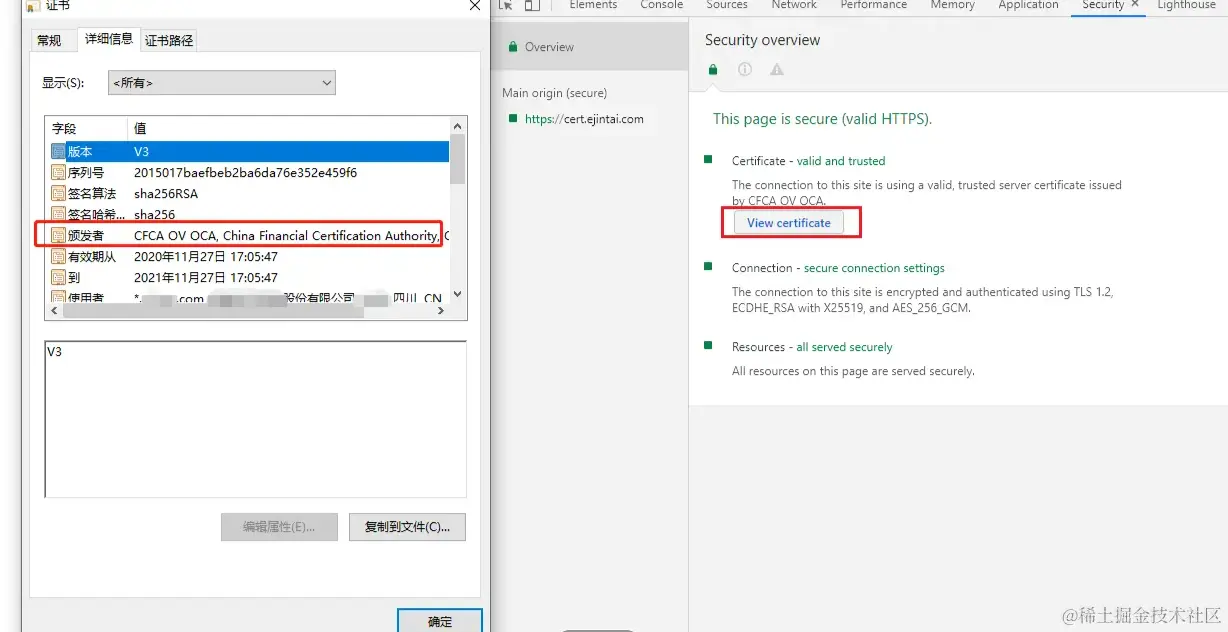Click the 使用者 field row icon

coord(58,297)
